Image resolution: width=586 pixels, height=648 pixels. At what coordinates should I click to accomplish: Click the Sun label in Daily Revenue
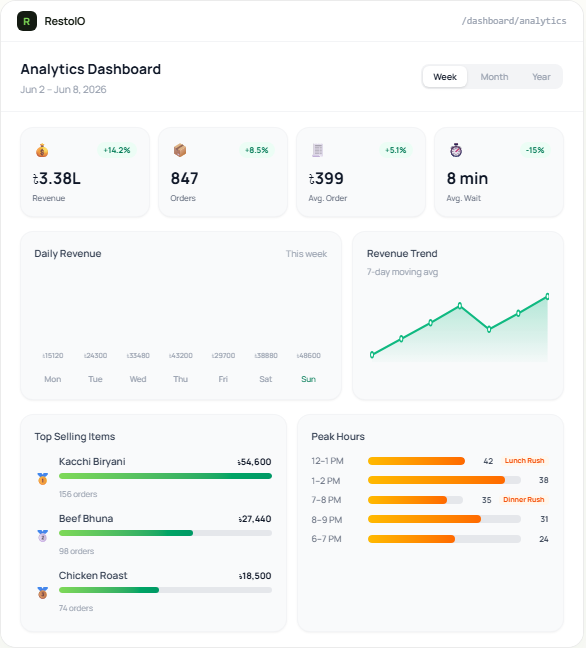coord(308,379)
